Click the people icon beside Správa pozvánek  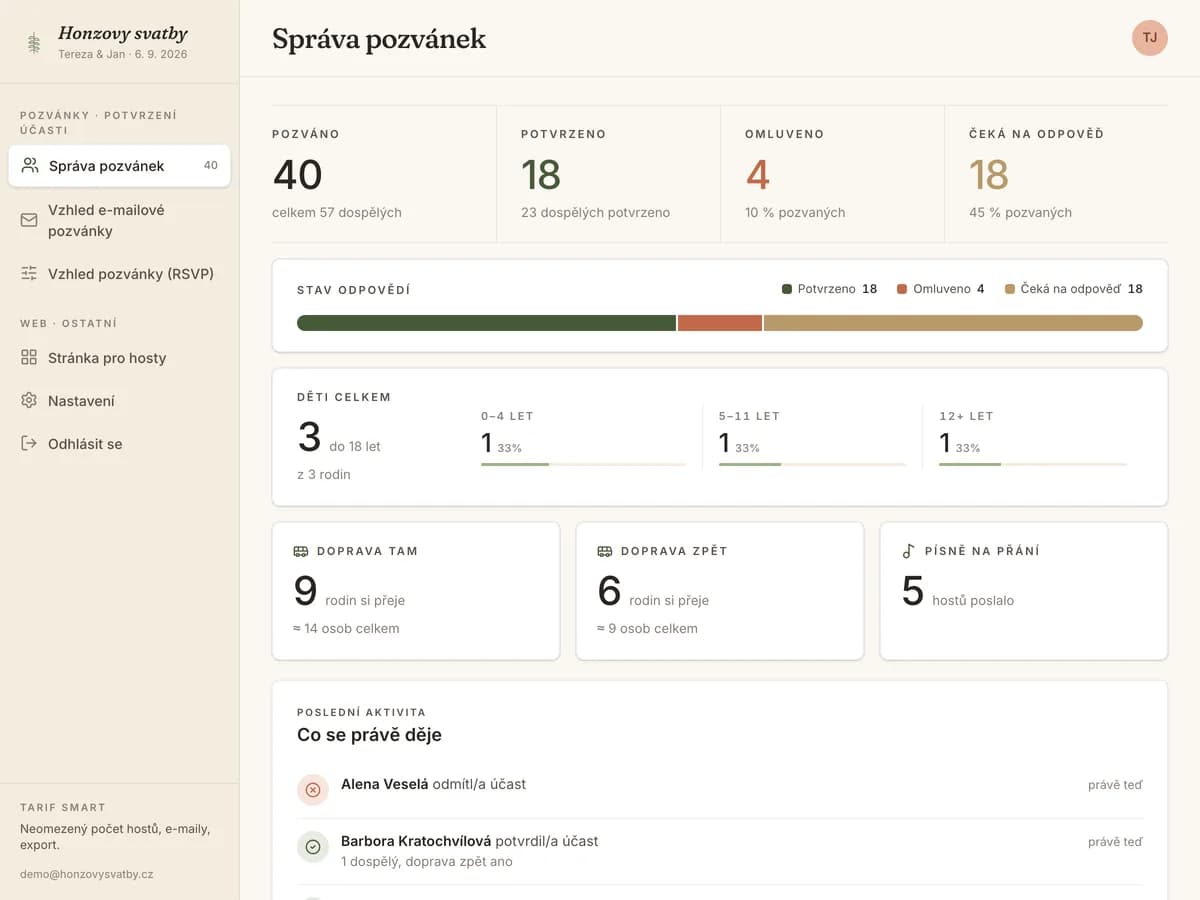(x=30, y=165)
